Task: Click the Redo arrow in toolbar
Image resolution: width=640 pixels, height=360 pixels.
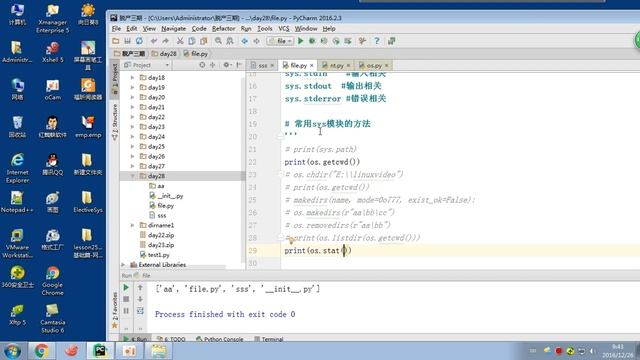Action: 165,41
